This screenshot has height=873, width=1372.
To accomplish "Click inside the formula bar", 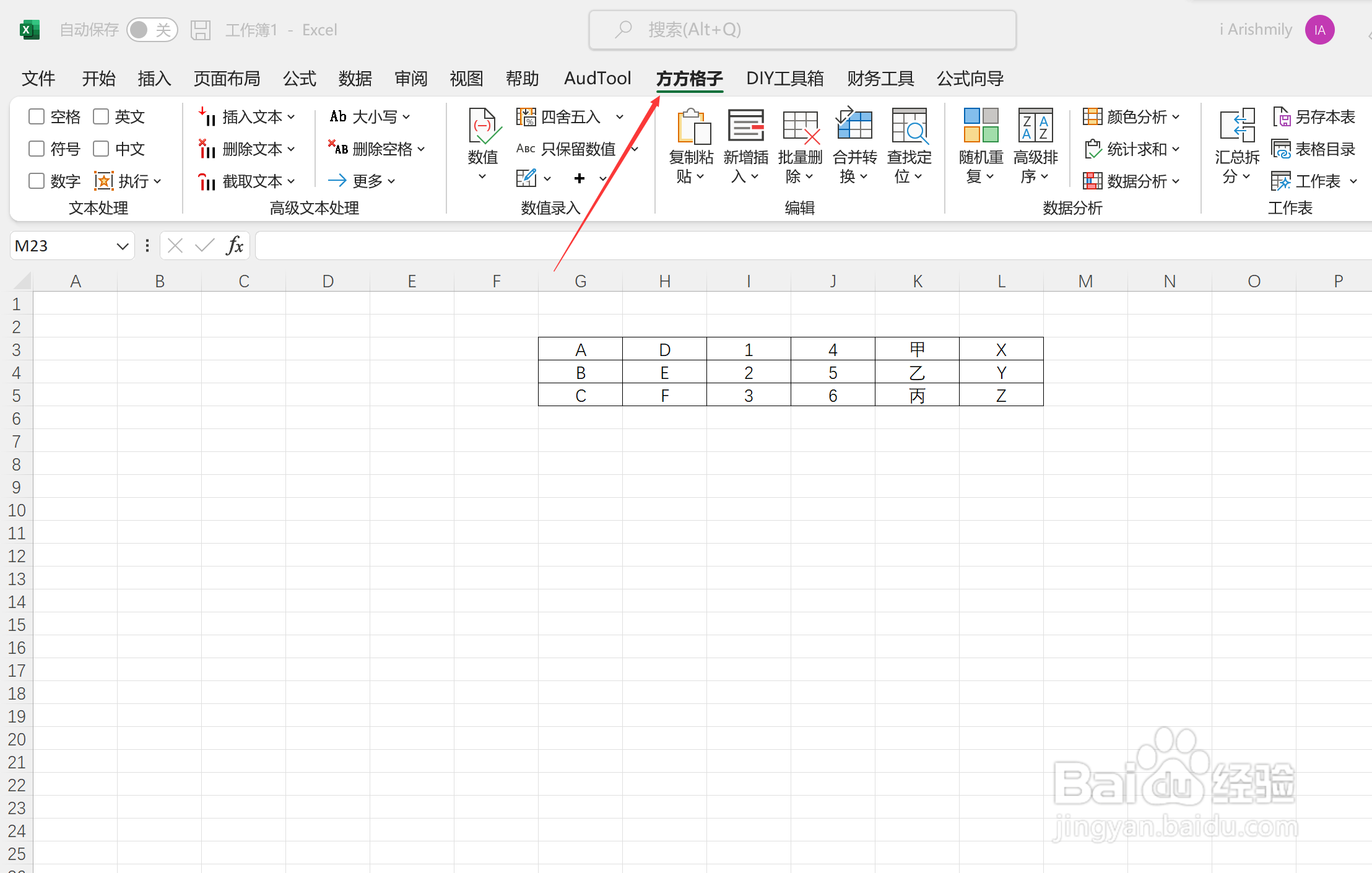I will [812, 246].
